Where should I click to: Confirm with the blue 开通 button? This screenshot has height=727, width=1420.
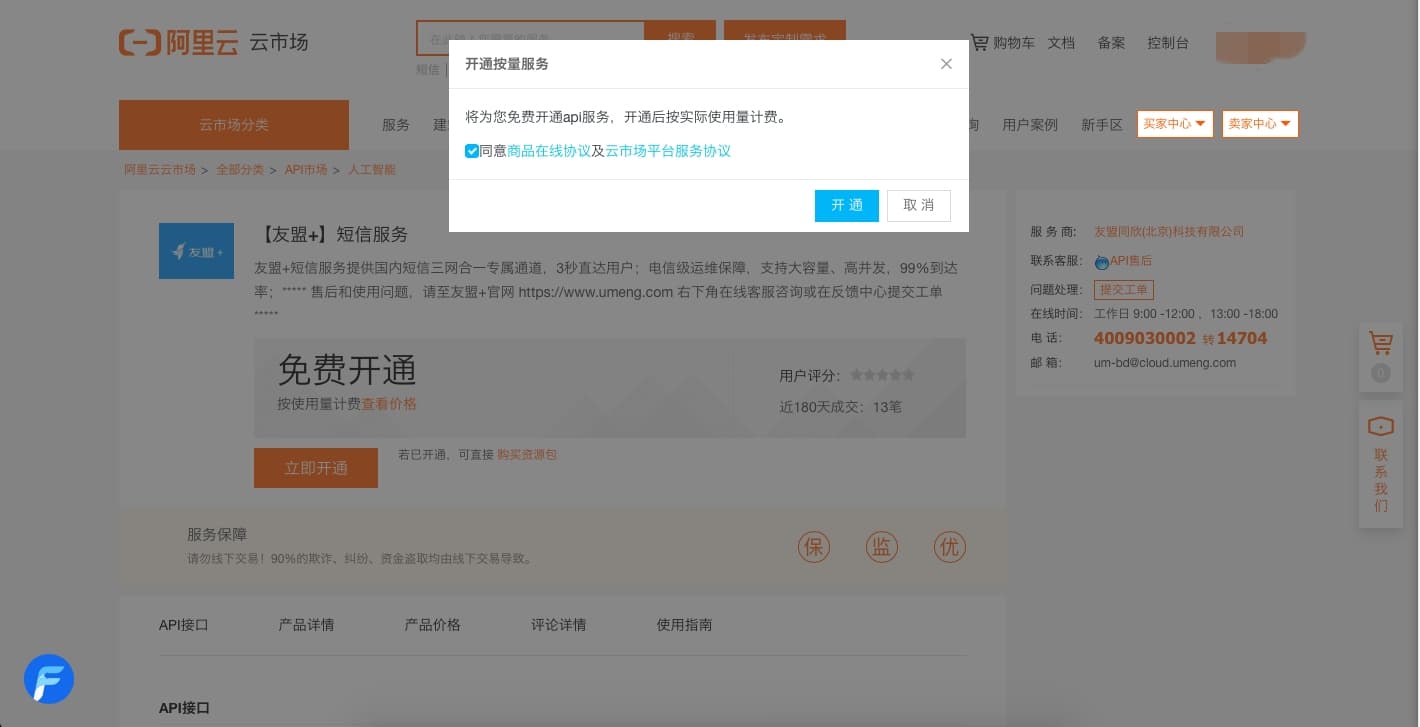point(846,205)
